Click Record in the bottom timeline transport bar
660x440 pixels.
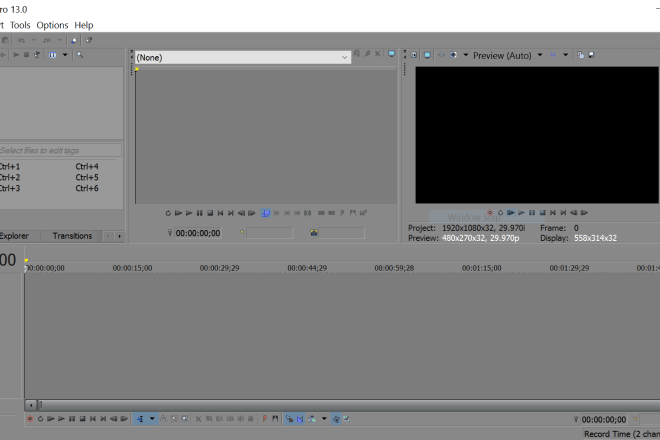(x=30, y=419)
